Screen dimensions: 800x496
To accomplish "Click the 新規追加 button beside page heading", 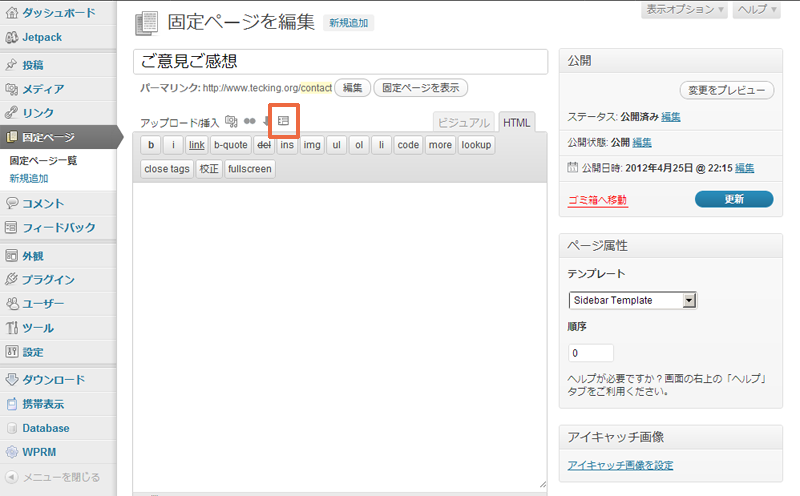I will pyautogui.click(x=348, y=23).
